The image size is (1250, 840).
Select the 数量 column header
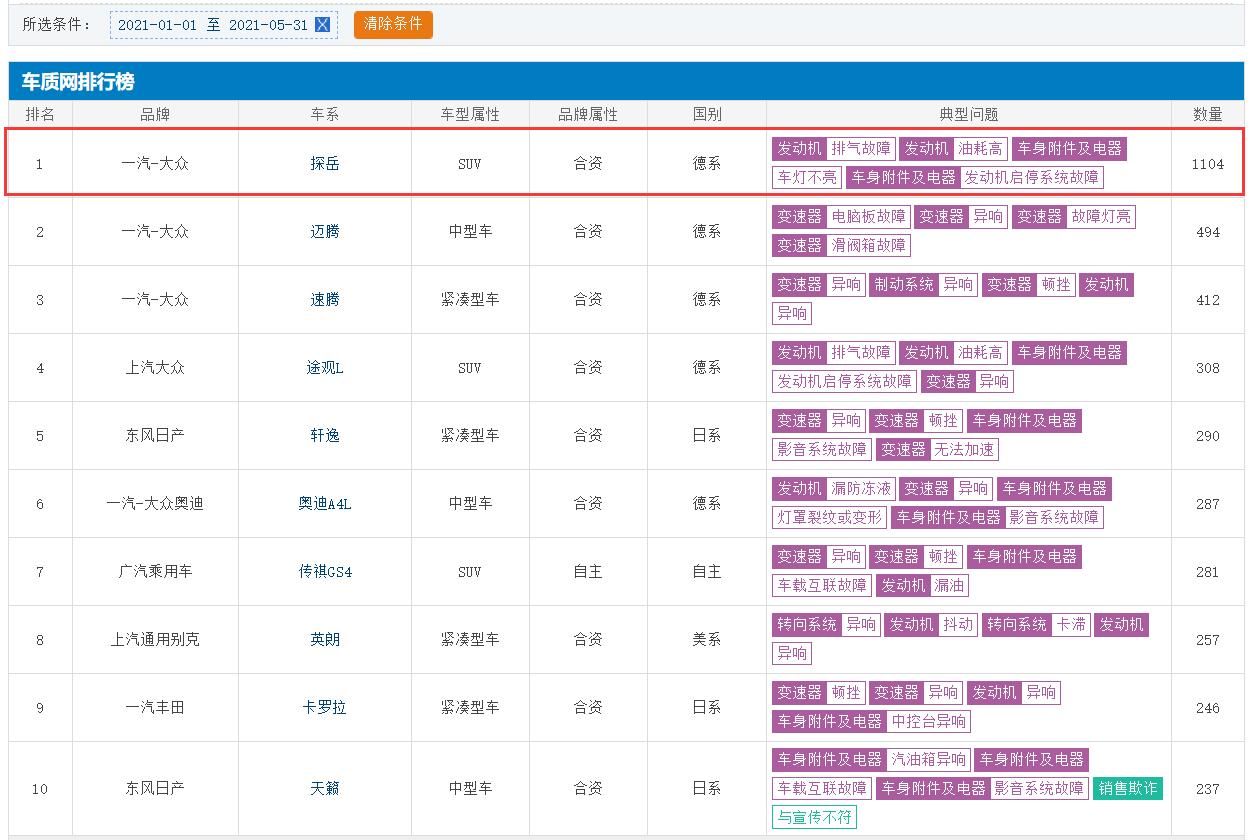pyautogui.click(x=1208, y=115)
